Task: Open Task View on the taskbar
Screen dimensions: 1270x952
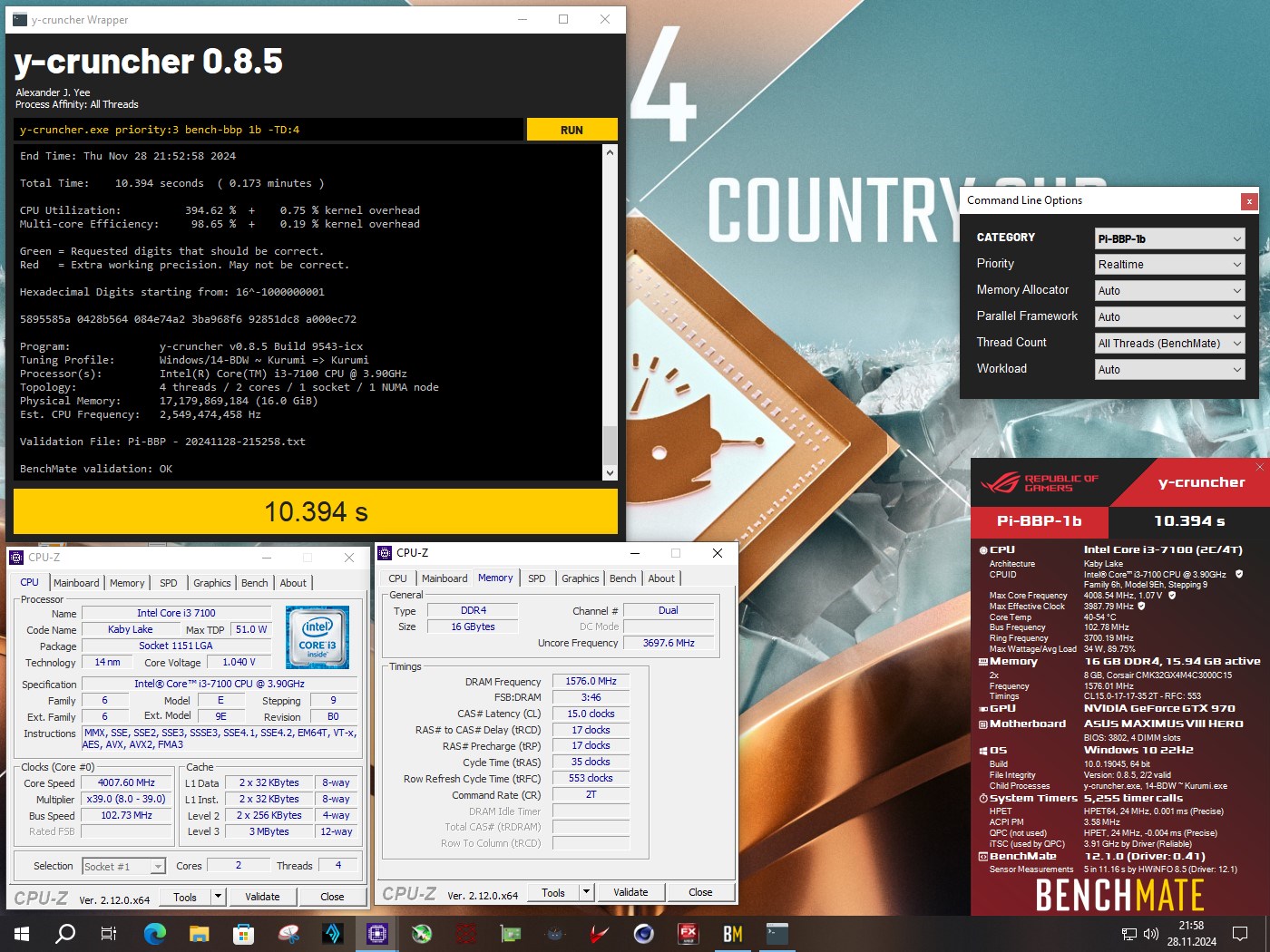Action: (x=109, y=933)
